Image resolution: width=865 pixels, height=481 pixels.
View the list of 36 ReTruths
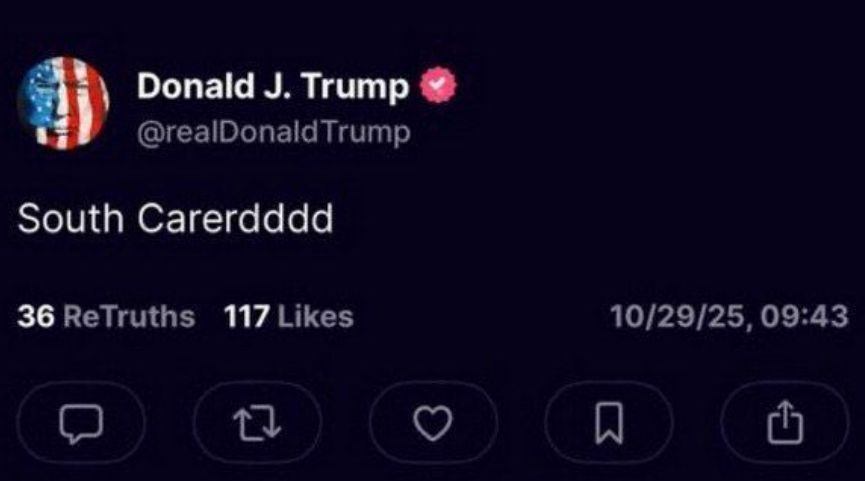click(x=106, y=317)
